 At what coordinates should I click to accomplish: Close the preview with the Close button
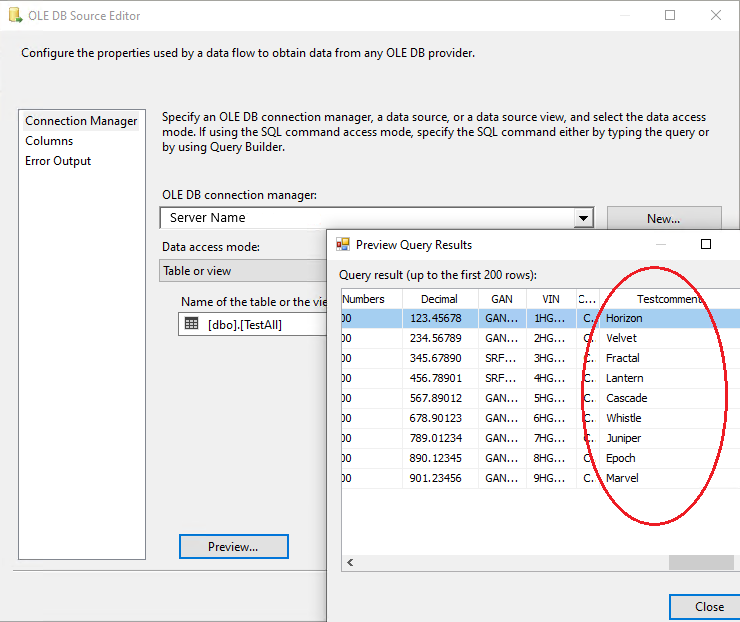(x=709, y=606)
